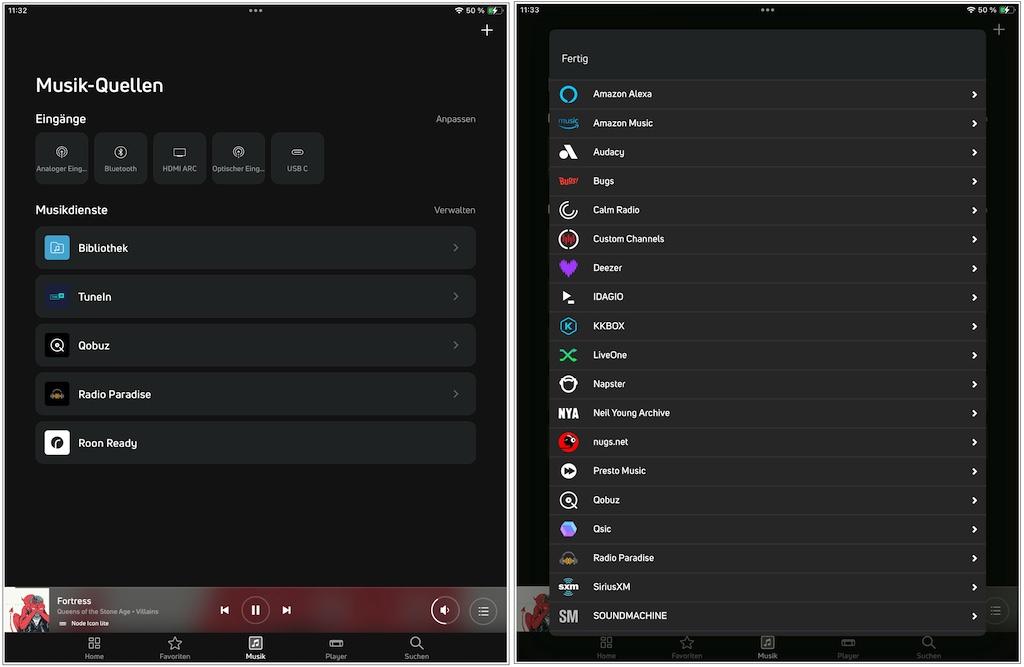Image resolution: width=1024 pixels, height=667 pixels.
Task: Switch to the Home tab
Action: pyautogui.click(x=94, y=648)
